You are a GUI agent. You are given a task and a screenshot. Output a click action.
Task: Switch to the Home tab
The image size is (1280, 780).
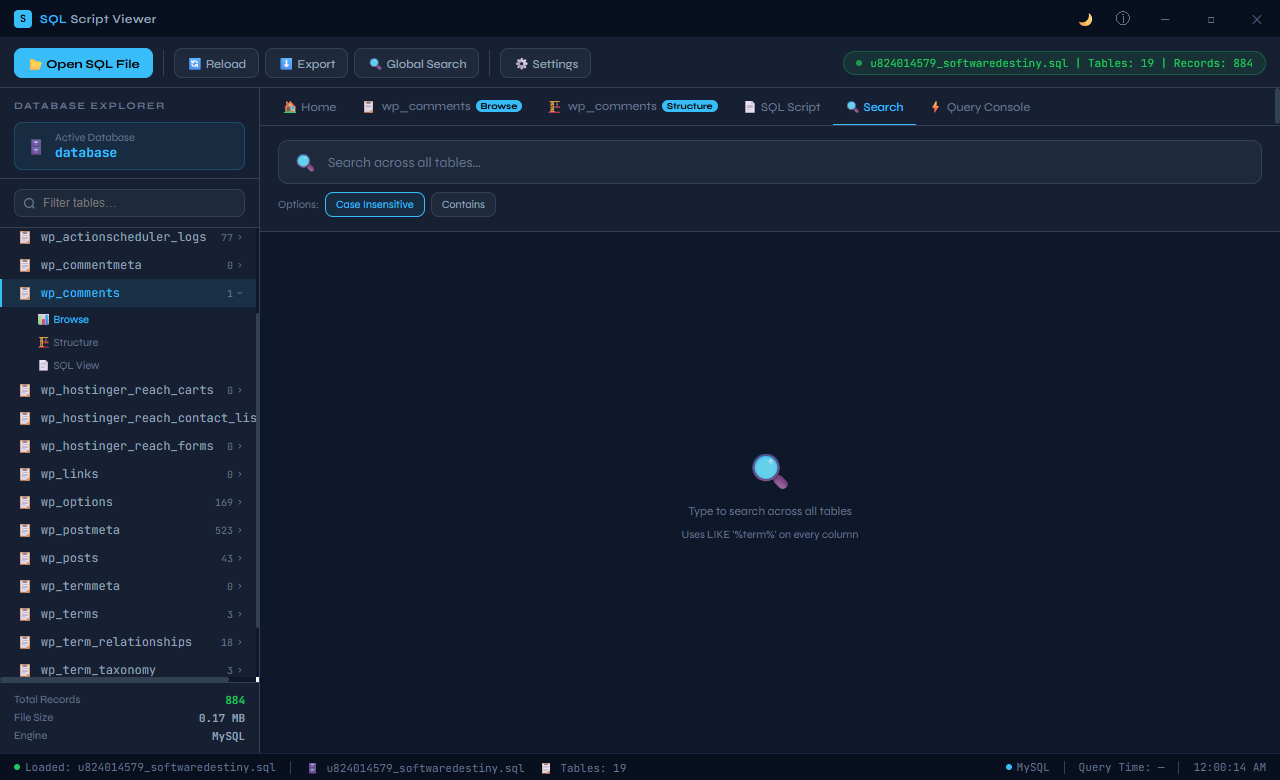(x=310, y=107)
